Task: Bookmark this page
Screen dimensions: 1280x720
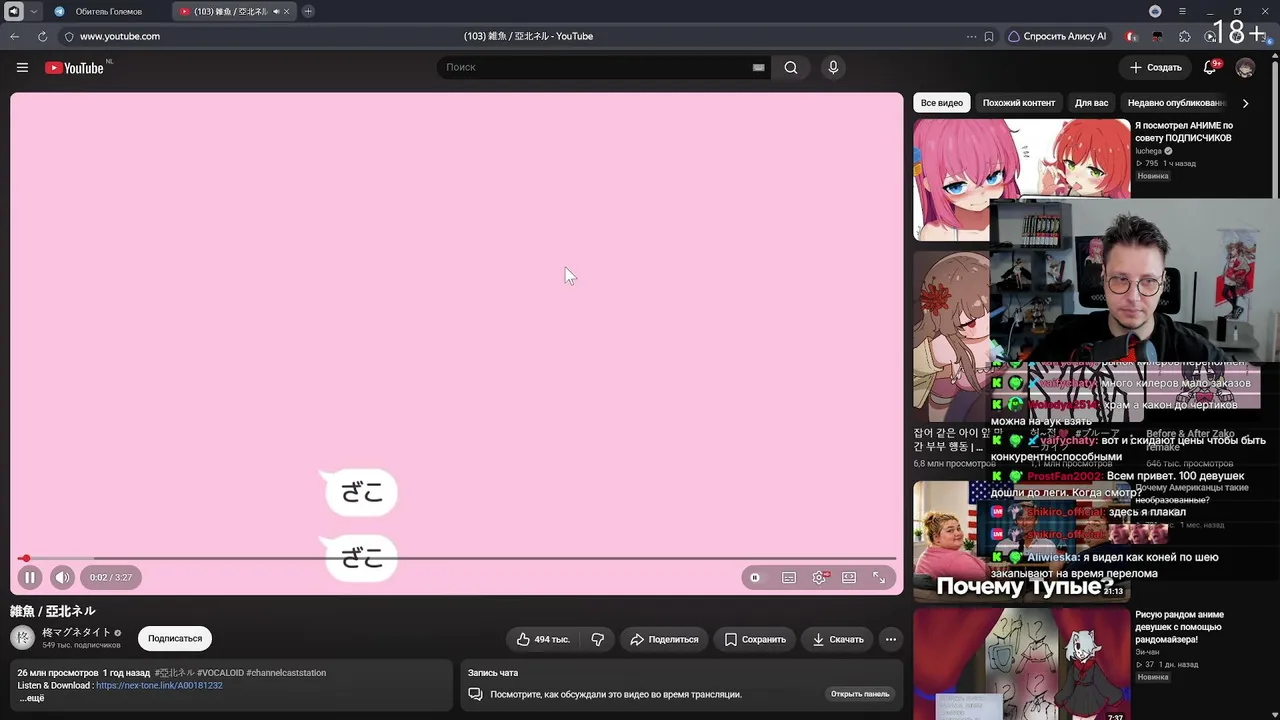Action: (989, 36)
